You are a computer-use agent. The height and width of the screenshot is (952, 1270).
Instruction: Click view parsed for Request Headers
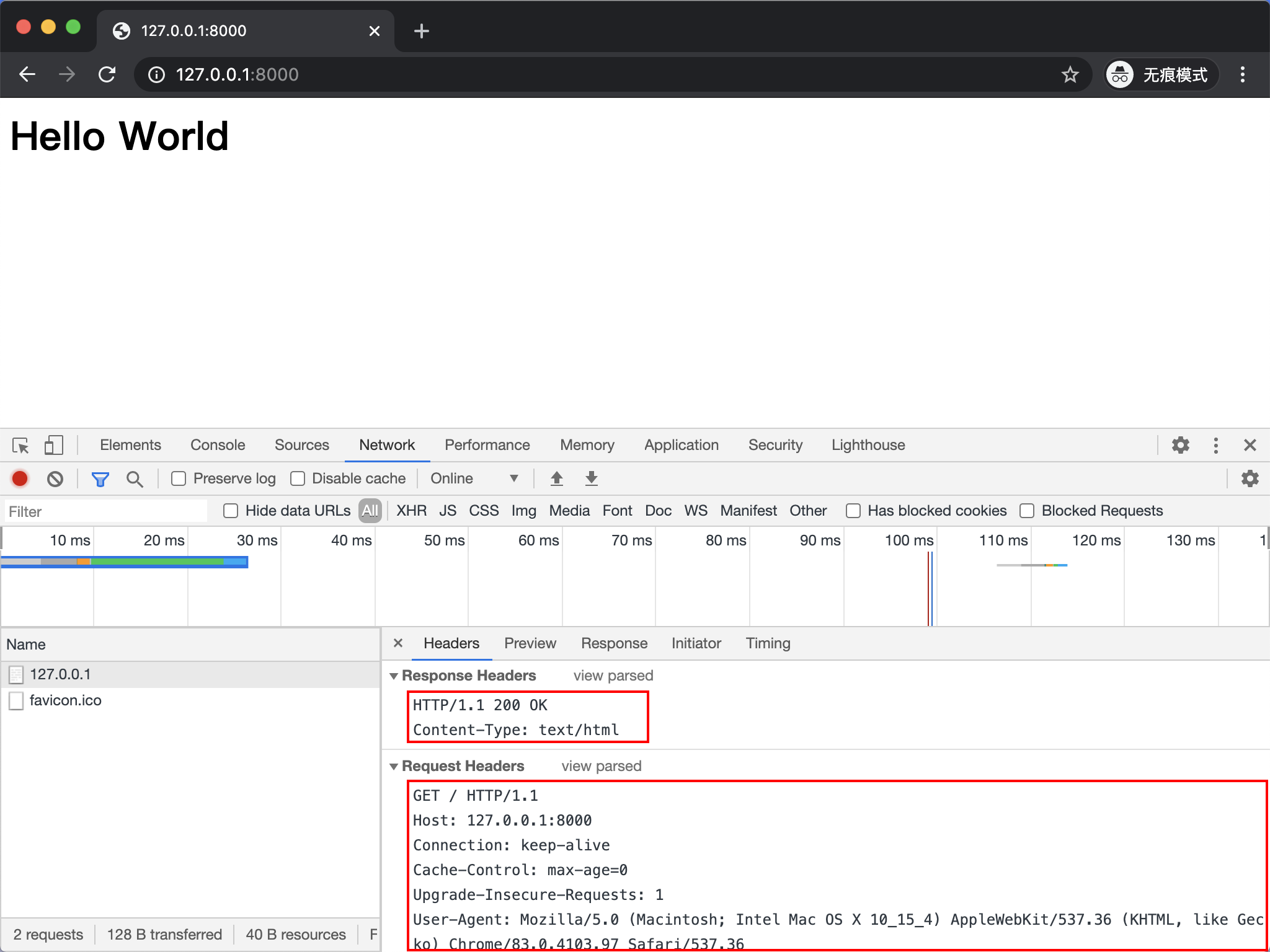point(601,766)
